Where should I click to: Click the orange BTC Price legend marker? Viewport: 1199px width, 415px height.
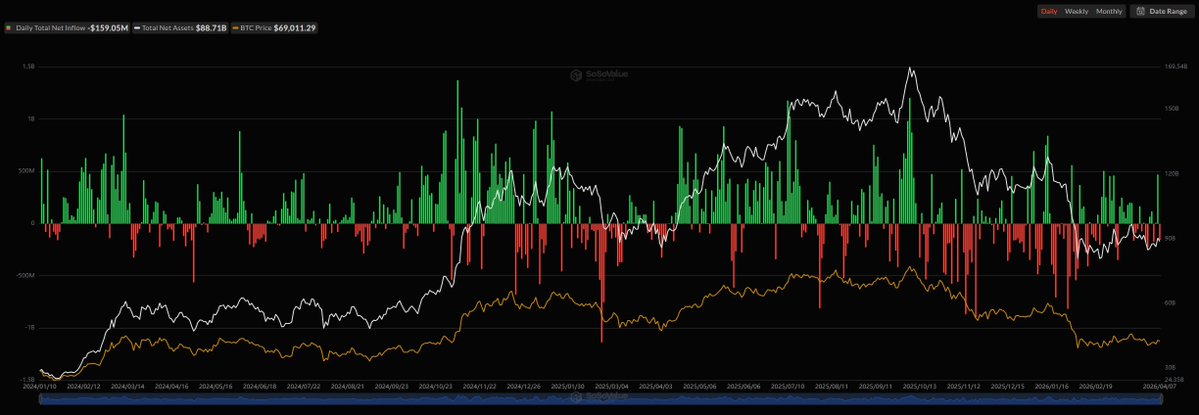click(x=236, y=28)
